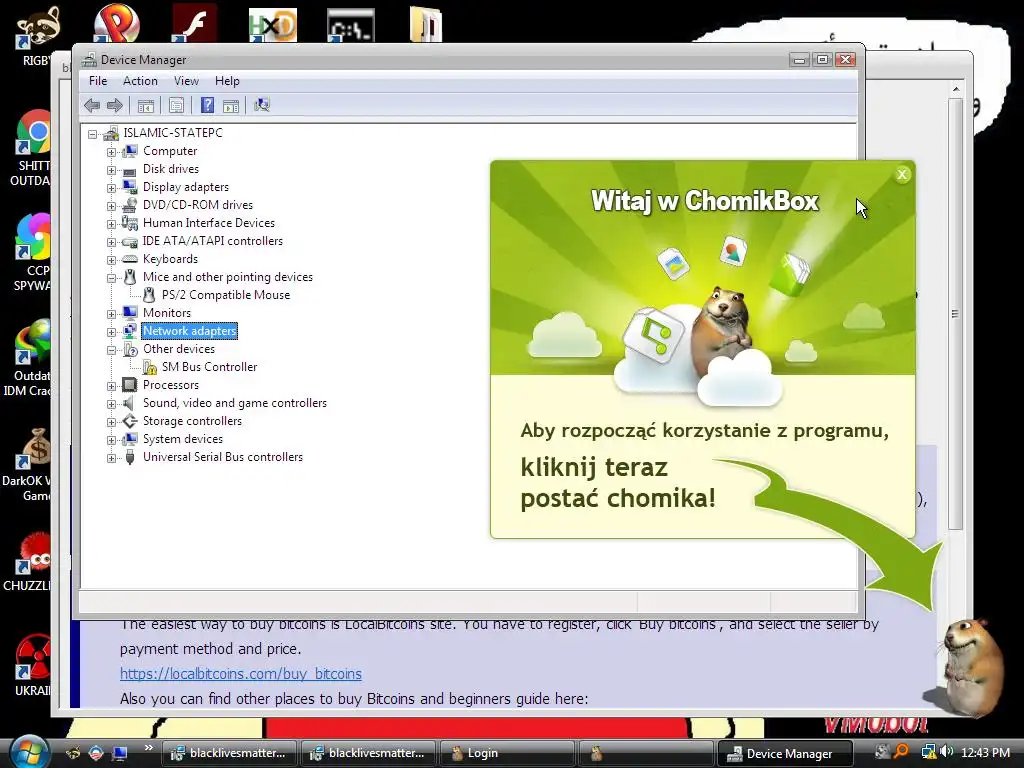Switch to the Login taskbar button

(507, 753)
